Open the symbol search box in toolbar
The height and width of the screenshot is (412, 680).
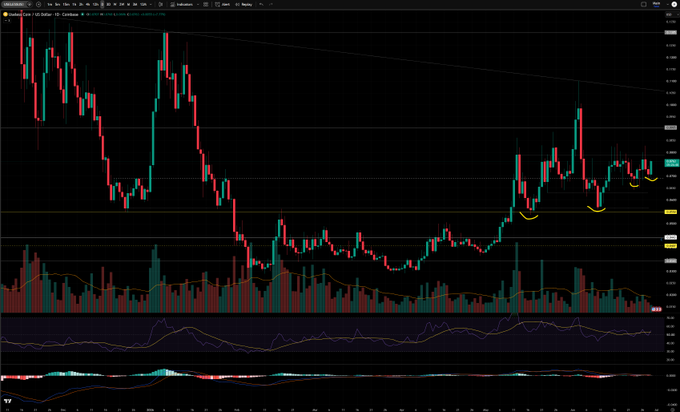tap(15, 4)
